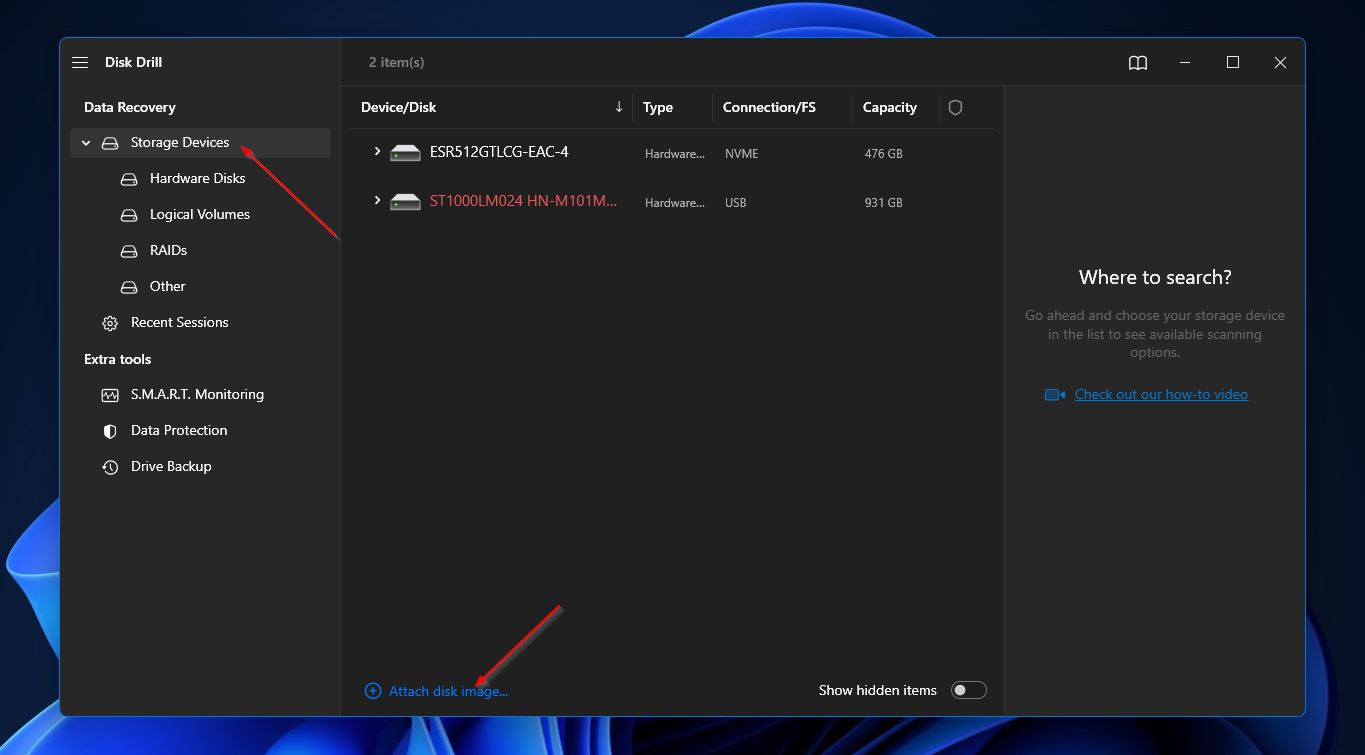Select Other in the sidebar
1365x755 pixels.
[x=167, y=286]
